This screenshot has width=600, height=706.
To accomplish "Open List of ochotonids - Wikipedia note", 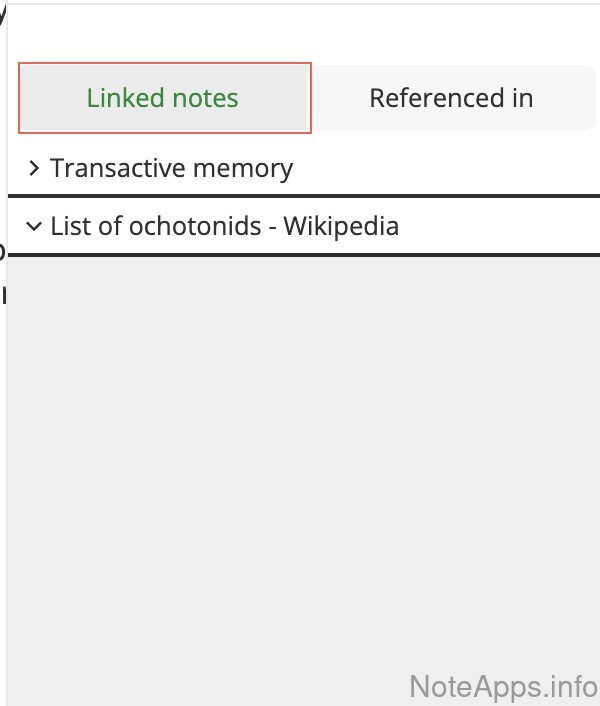I will (224, 226).
